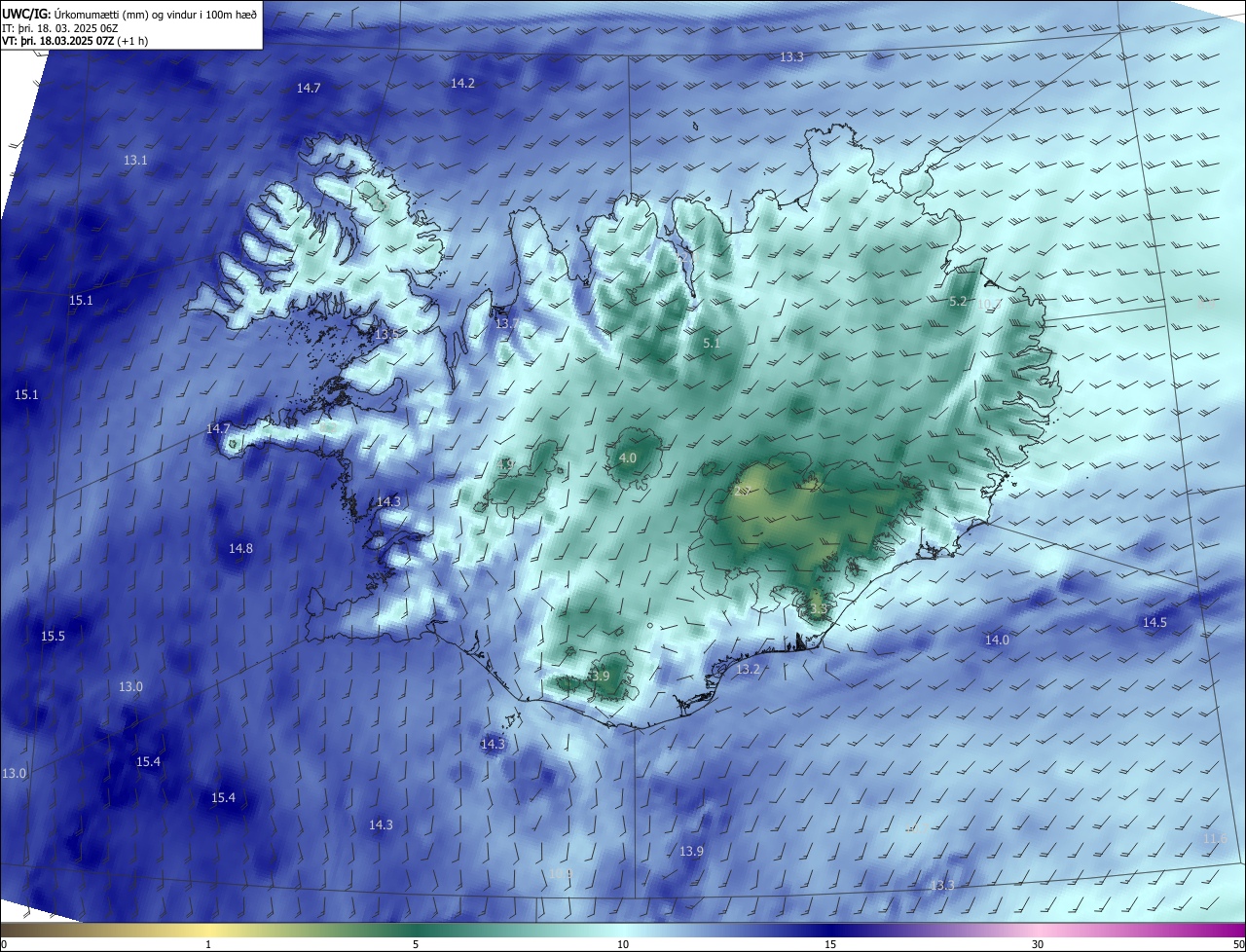The height and width of the screenshot is (952, 1246).
Task: Click the "14.2" value on the map
Action: pyautogui.click(x=462, y=84)
